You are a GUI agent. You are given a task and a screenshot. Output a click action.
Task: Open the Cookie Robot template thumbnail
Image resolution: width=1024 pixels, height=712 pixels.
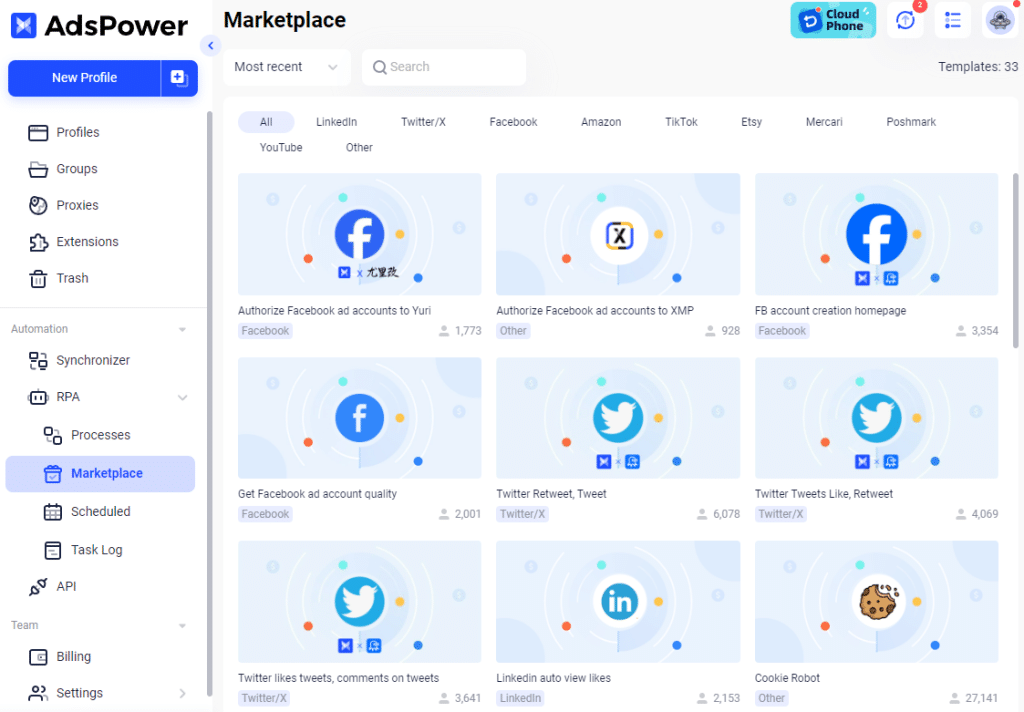click(x=876, y=602)
